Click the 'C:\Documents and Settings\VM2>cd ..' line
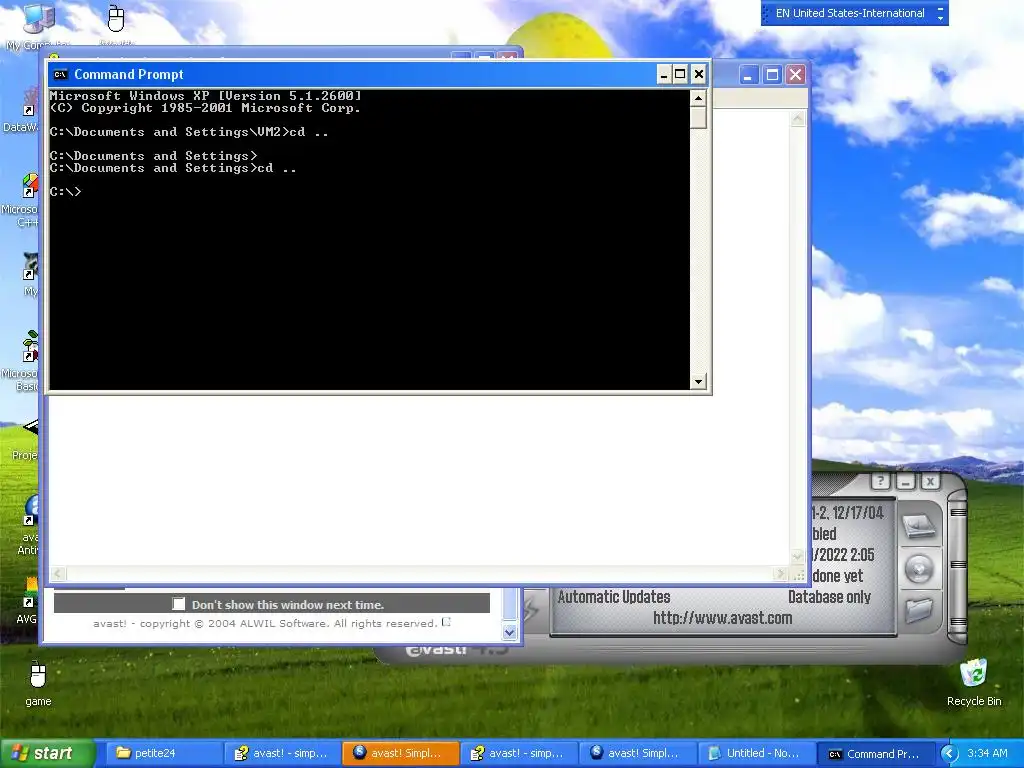Image resolution: width=1024 pixels, height=768 pixels. [189, 132]
